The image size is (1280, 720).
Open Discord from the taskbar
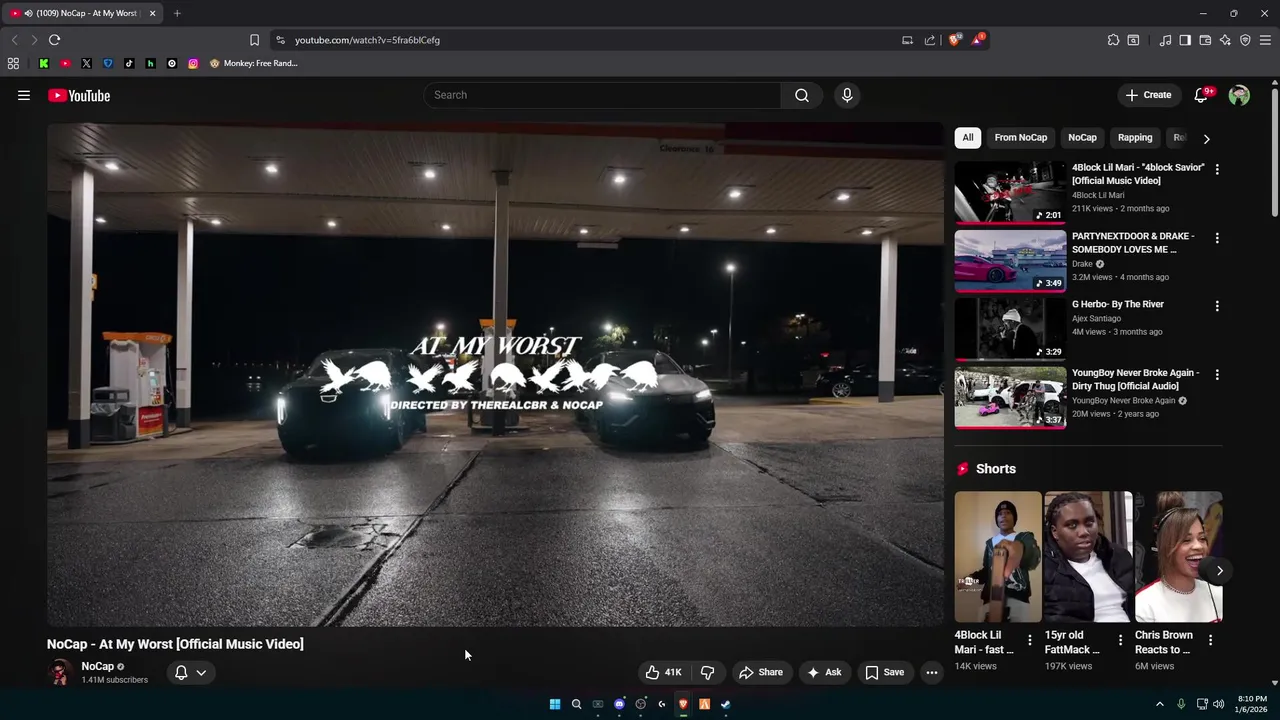[619, 704]
